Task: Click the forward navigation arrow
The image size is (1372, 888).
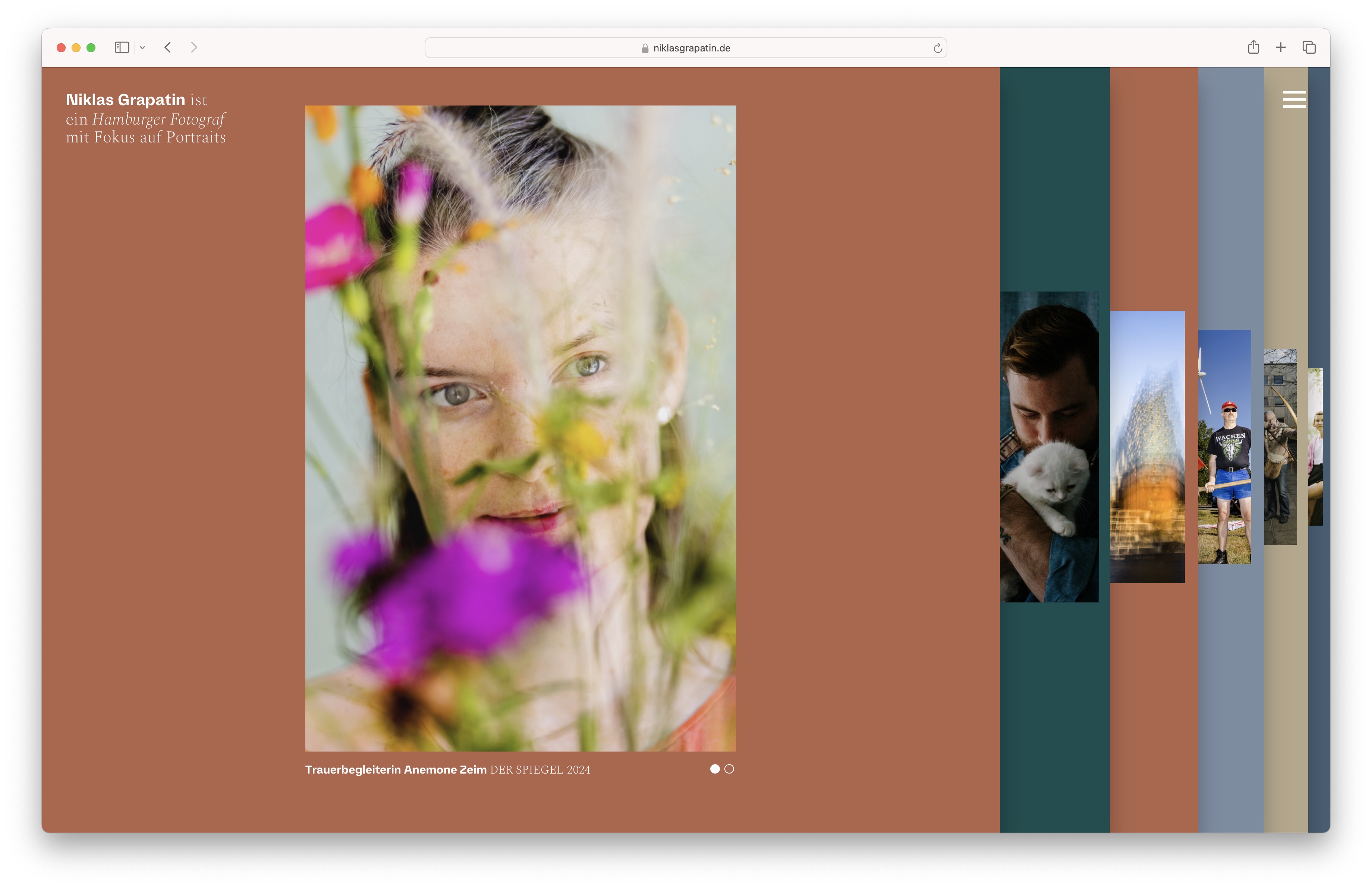Action: click(x=194, y=48)
